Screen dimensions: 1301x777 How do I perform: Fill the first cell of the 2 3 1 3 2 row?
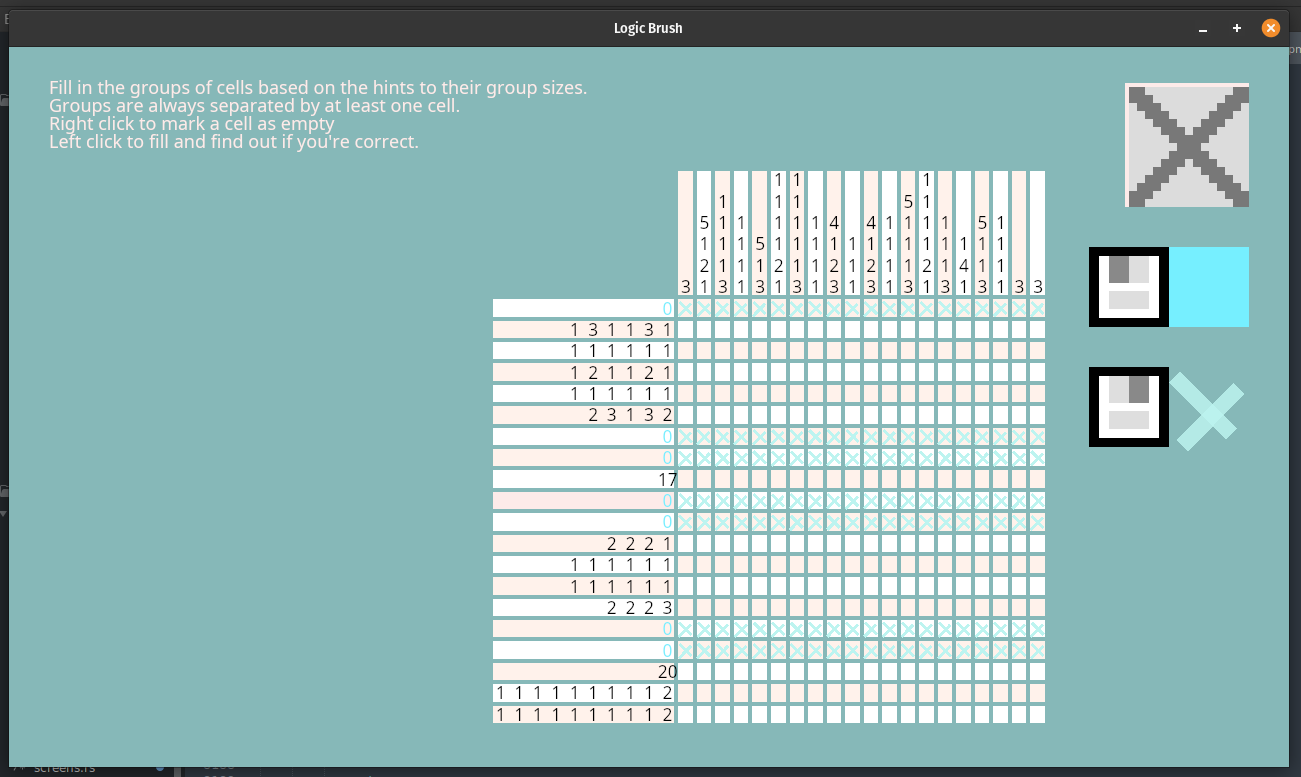[x=685, y=415]
